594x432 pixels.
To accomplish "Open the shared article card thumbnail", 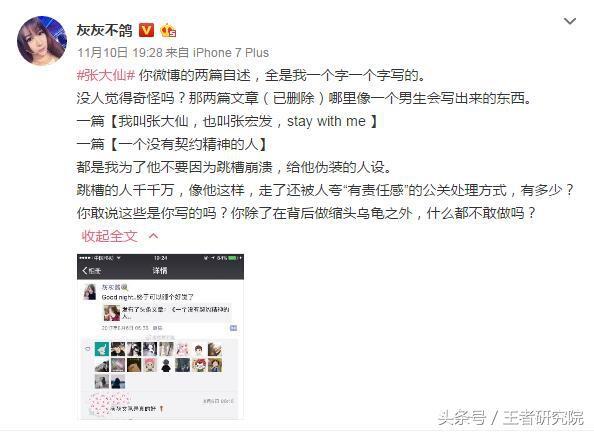I will pyautogui.click(x=112, y=313).
